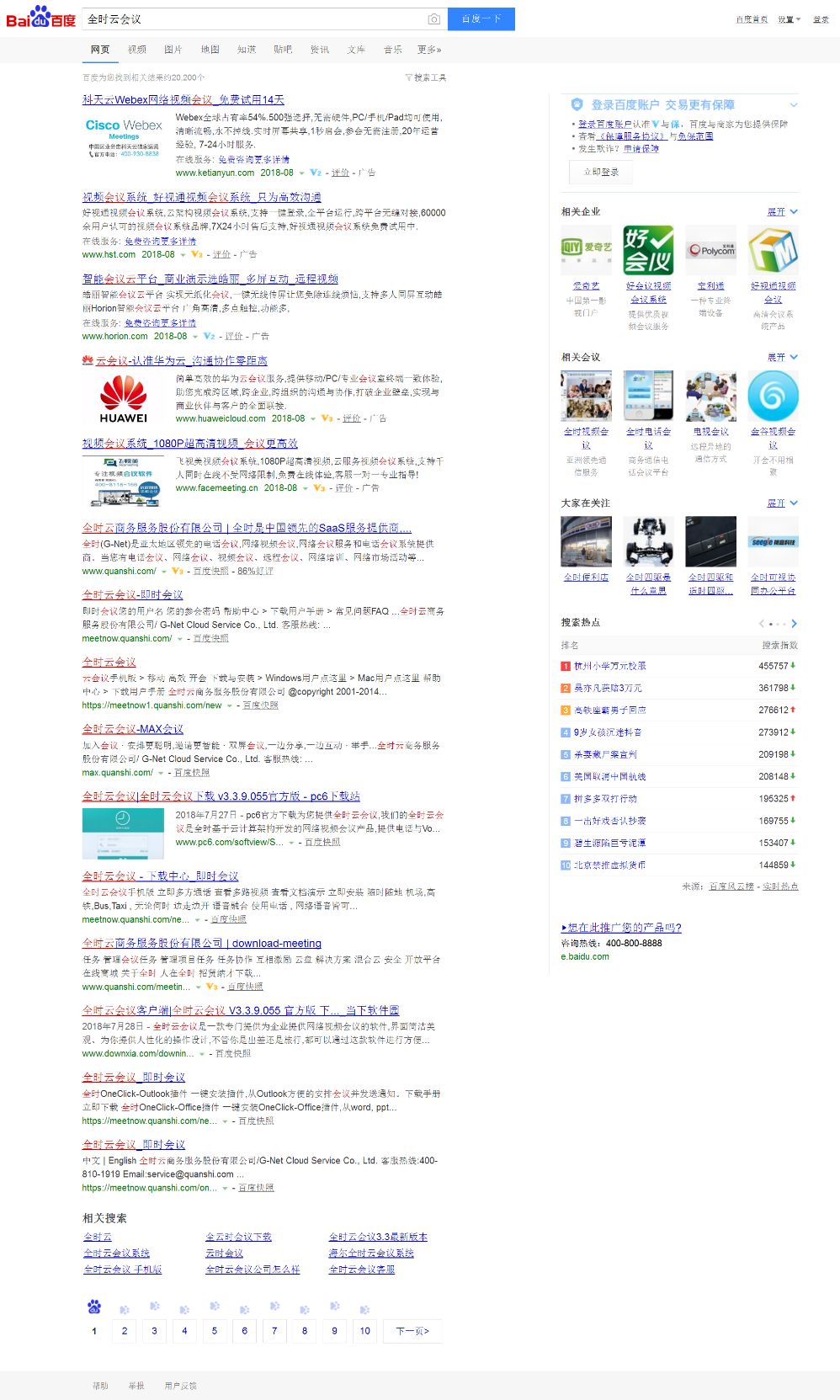Viewport: 840px width, 1400px height.
Task: Jump to results page 10
Action: pos(364,1331)
